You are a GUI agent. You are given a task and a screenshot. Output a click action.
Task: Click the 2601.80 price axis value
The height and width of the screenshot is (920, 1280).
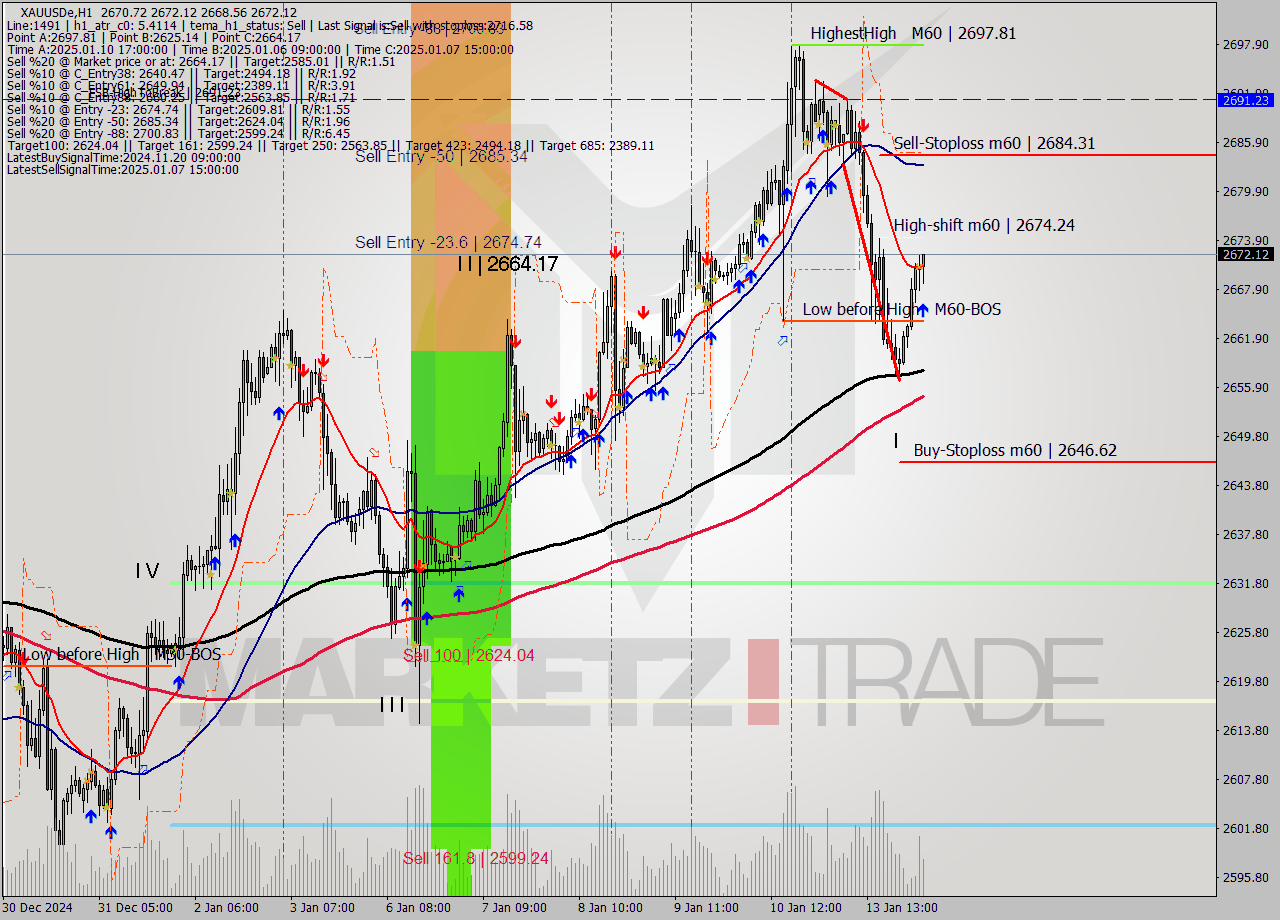click(1245, 828)
